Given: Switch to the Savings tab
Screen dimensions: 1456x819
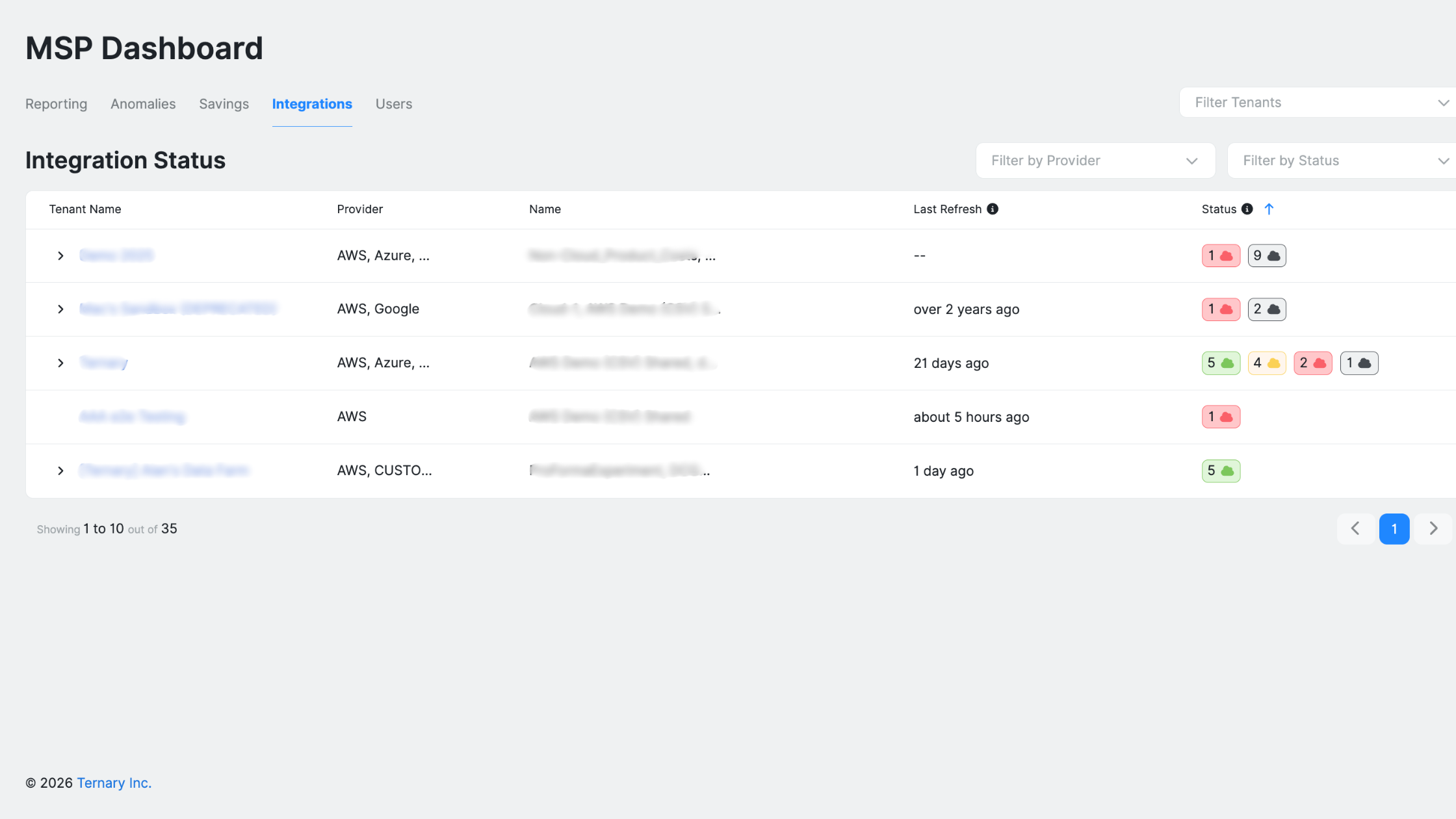Looking at the screenshot, I should 224,104.
